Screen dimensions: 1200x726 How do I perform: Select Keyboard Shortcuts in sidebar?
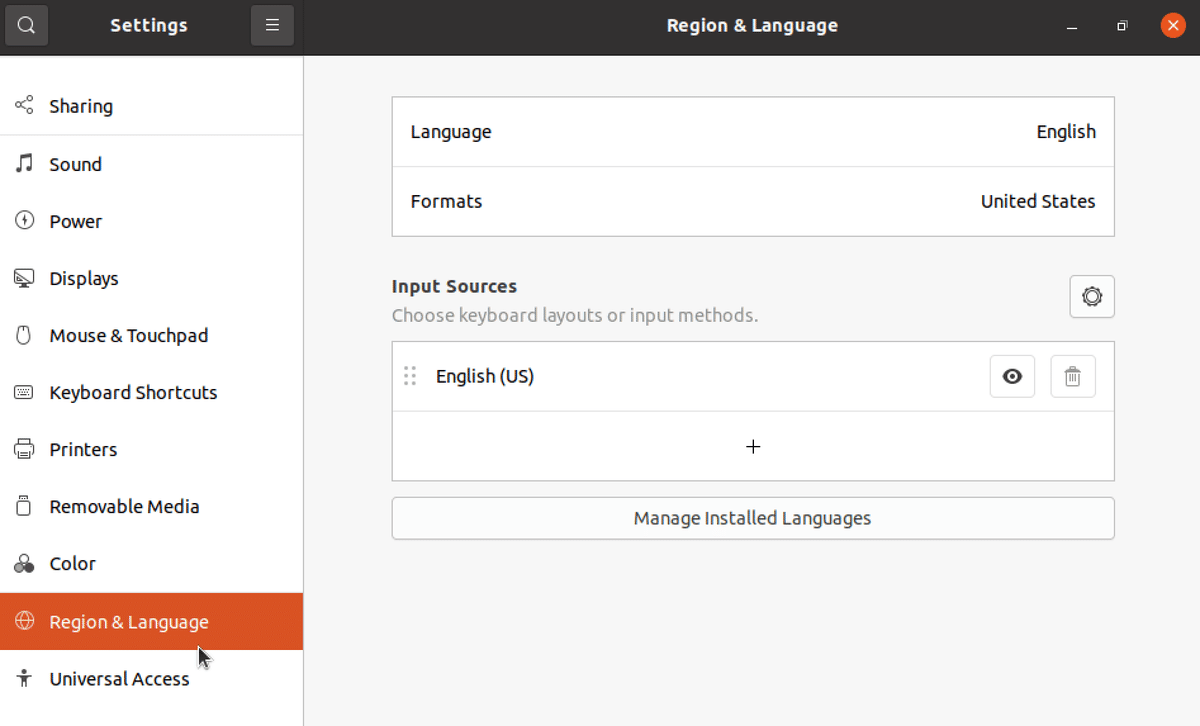(151, 392)
